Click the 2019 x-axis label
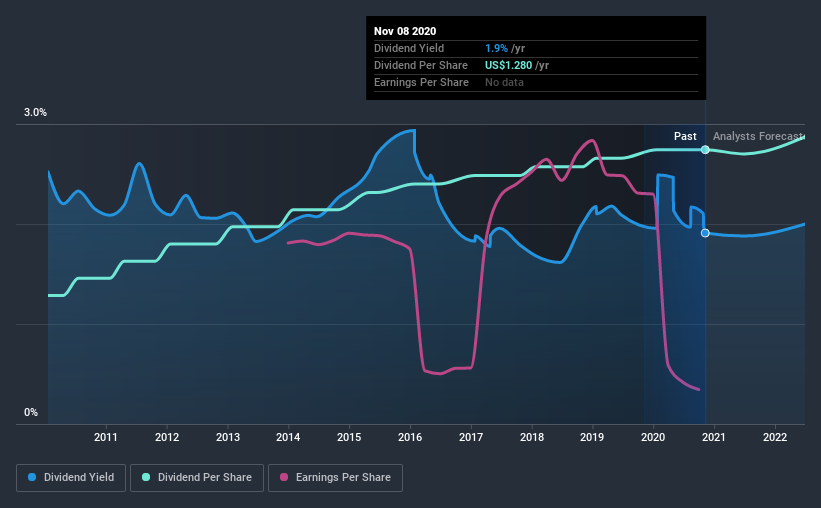The width and height of the screenshot is (821, 508). click(x=592, y=437)
